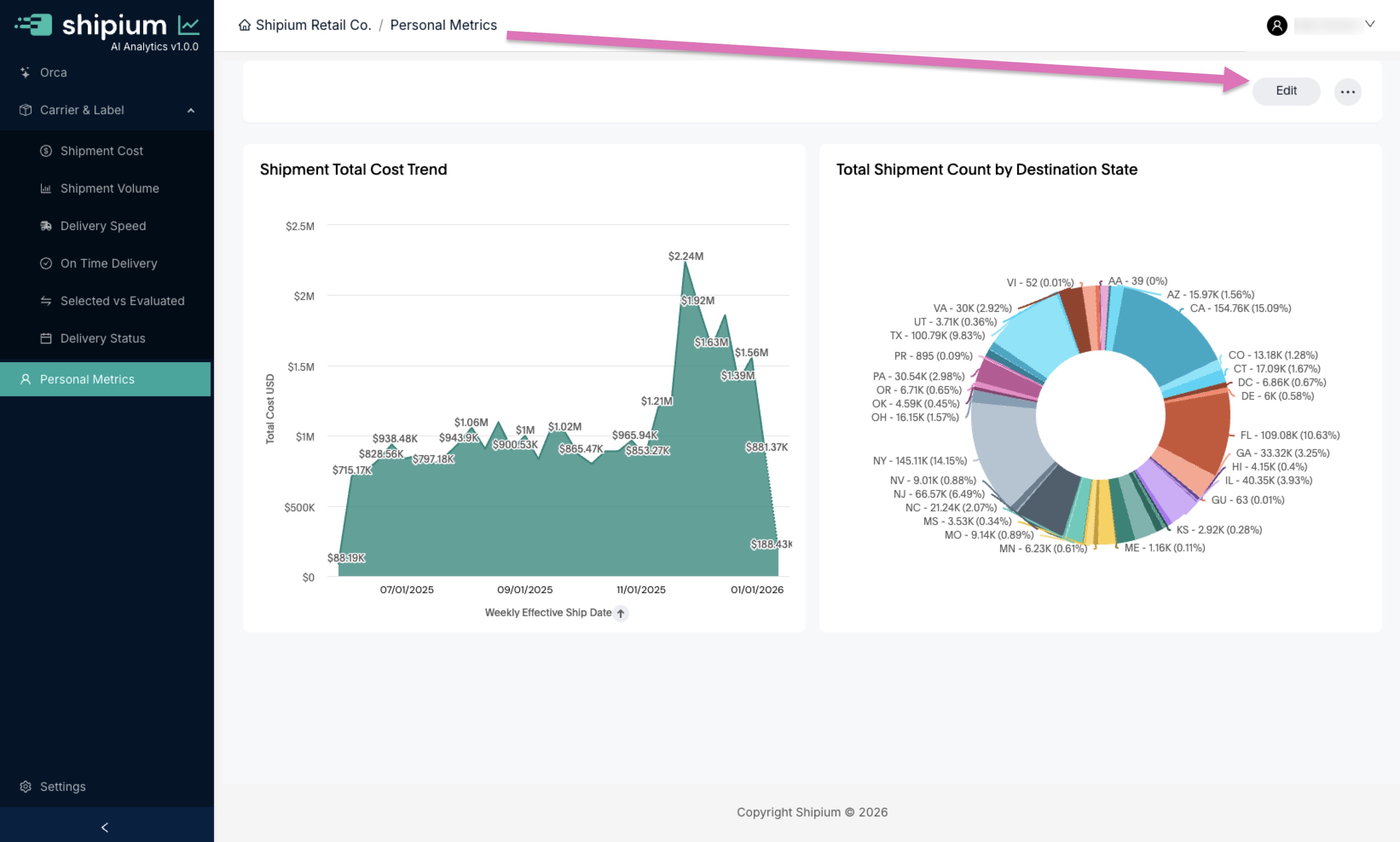Click the Selected vs Evaluated arrows icon
This screenshot has width=1400, height=842.
46,301
